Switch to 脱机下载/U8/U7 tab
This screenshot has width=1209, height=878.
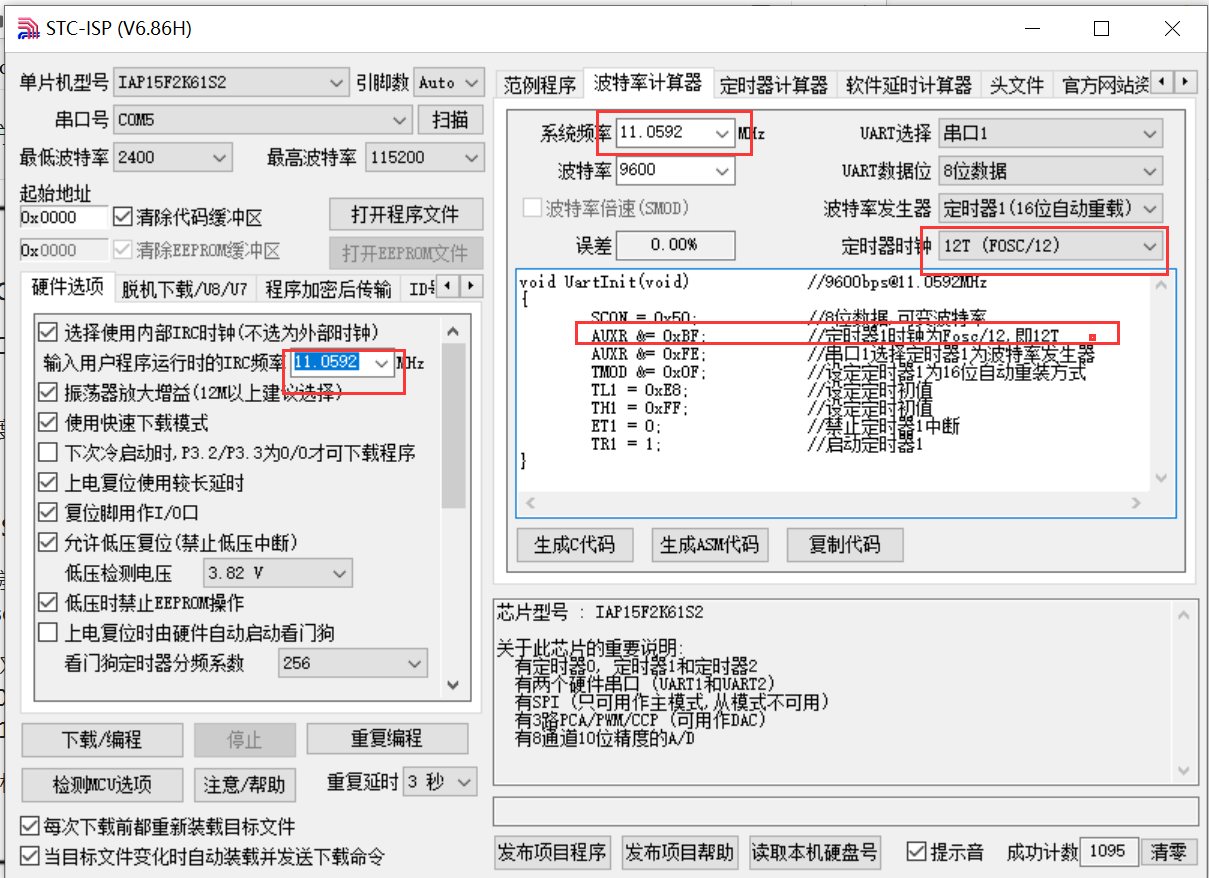point(184,289)
